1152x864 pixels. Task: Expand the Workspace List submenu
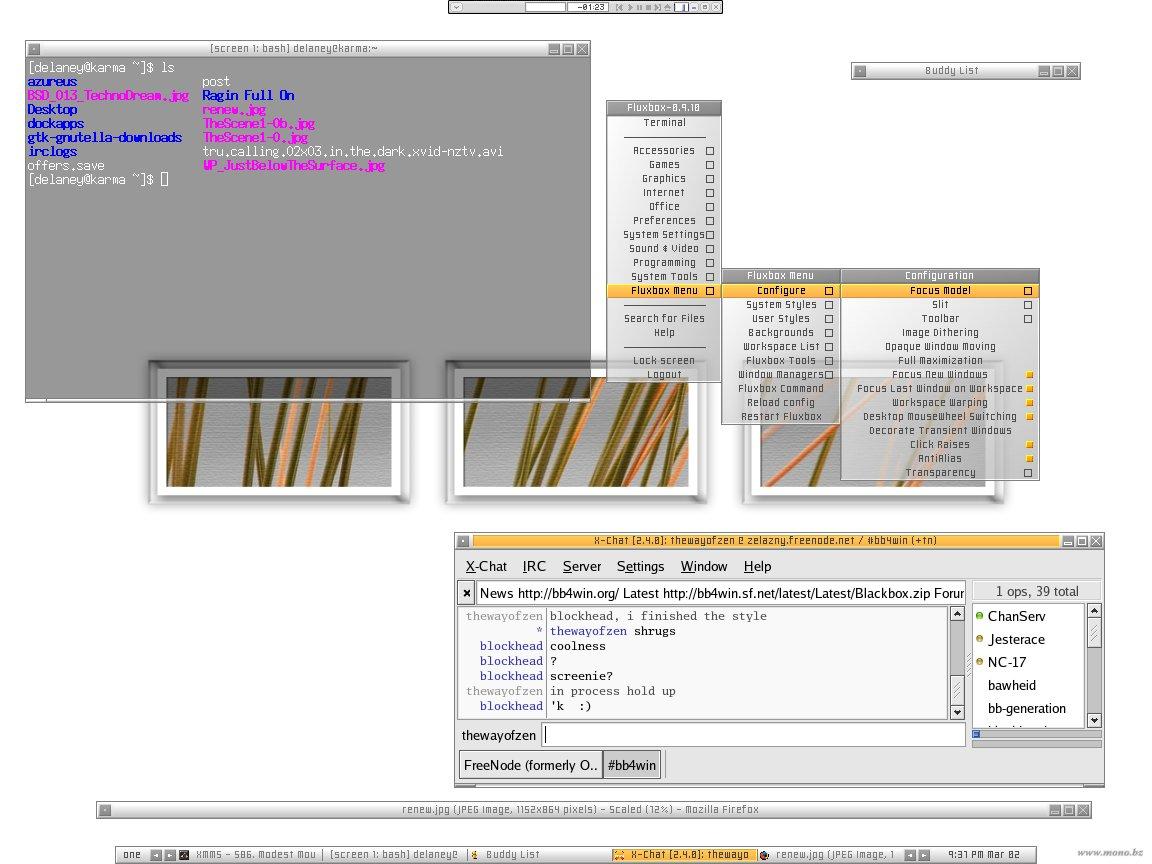tap(781, 347)
